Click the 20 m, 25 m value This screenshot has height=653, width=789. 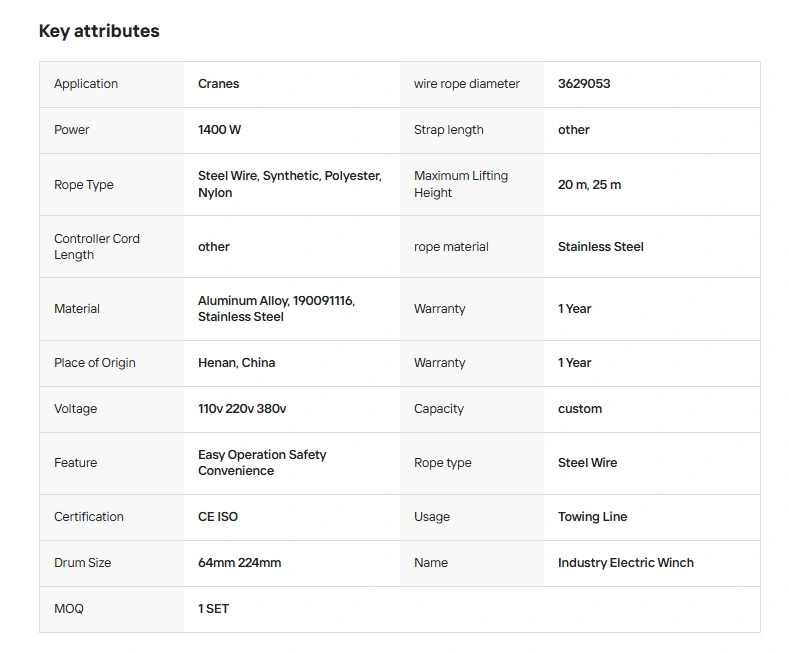click(589, 185)
